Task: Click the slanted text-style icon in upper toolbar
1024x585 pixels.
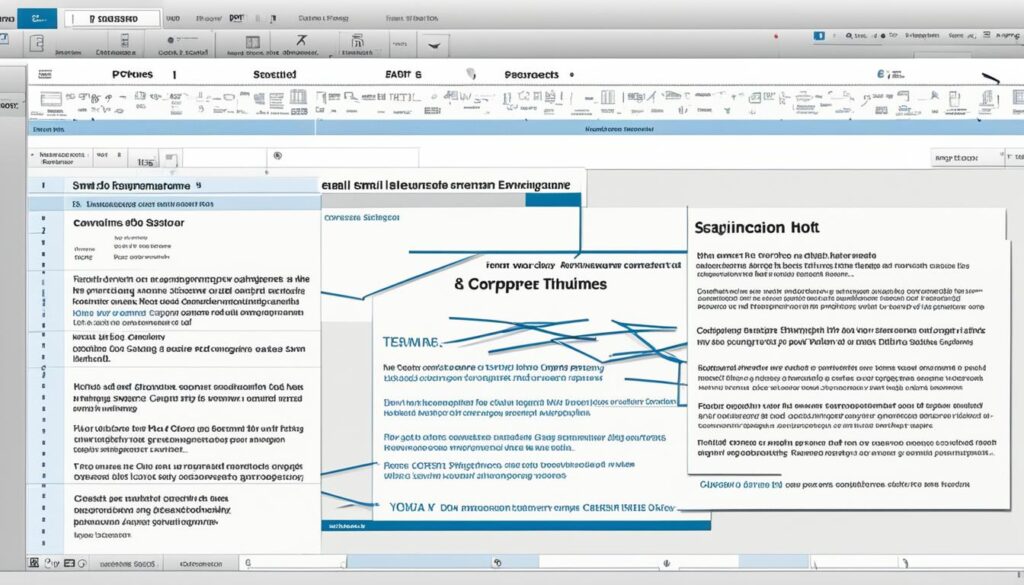Action: point(299,41)
